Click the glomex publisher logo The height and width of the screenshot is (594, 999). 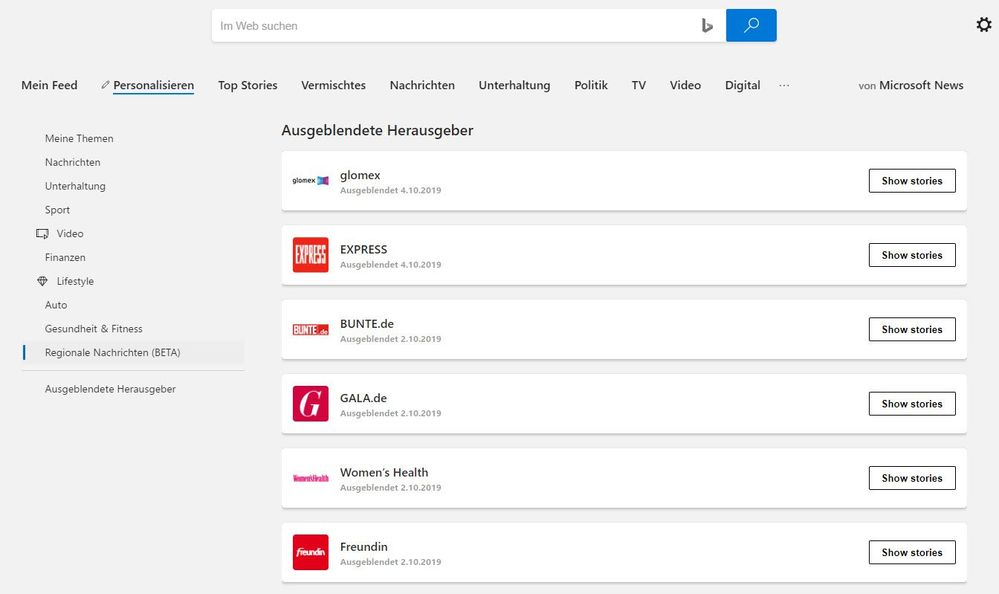tap(310, 181)
